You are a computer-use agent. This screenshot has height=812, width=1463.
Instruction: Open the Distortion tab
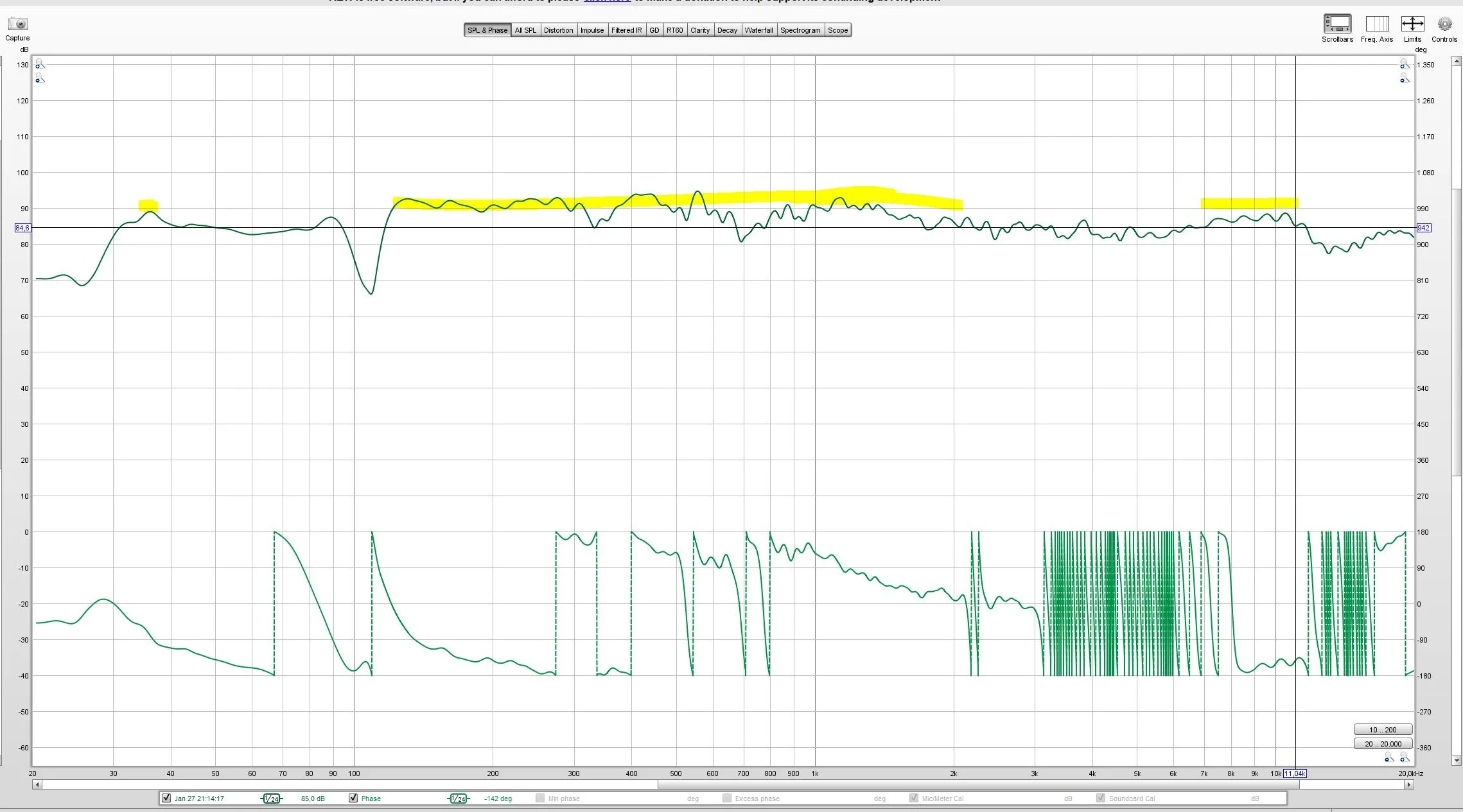[x=558, y=30]
